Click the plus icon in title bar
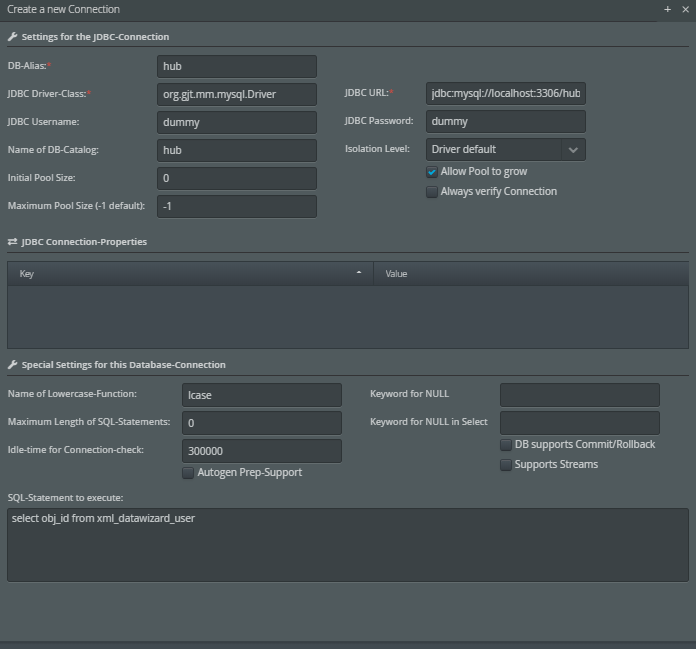Image resolution: width=696 pixels, height=649 pixels. pyautogui.click(x=667, y=9)
